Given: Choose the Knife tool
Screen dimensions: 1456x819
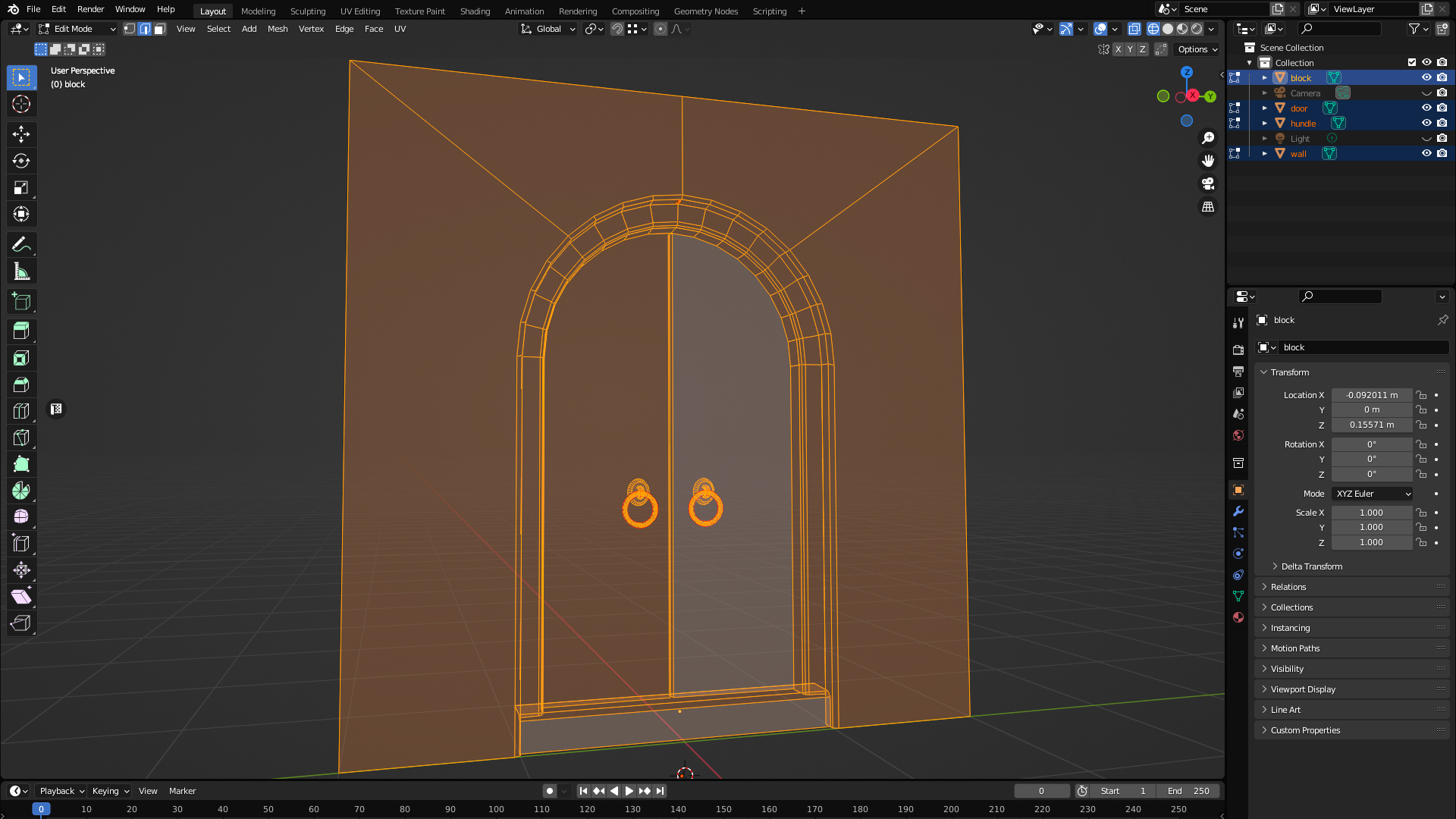Looking at the screenshot, I should click(21, 438).
